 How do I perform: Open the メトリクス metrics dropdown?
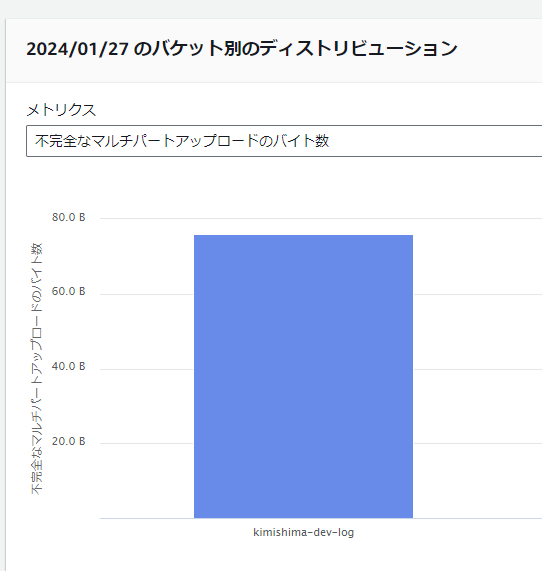pos(284,141)
